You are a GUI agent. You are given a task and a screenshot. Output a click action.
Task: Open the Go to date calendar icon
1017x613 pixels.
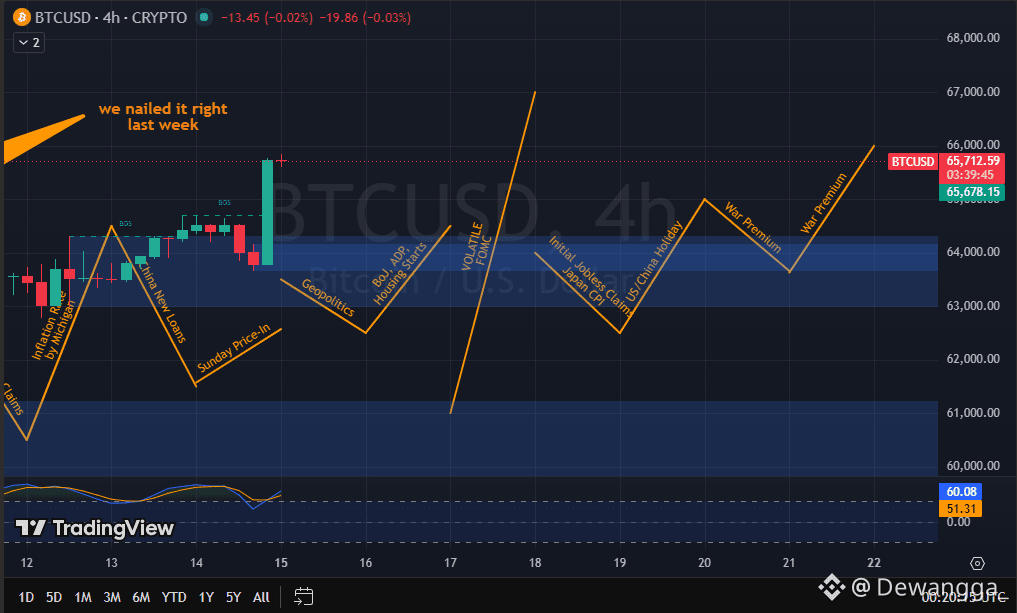point(304,596)
